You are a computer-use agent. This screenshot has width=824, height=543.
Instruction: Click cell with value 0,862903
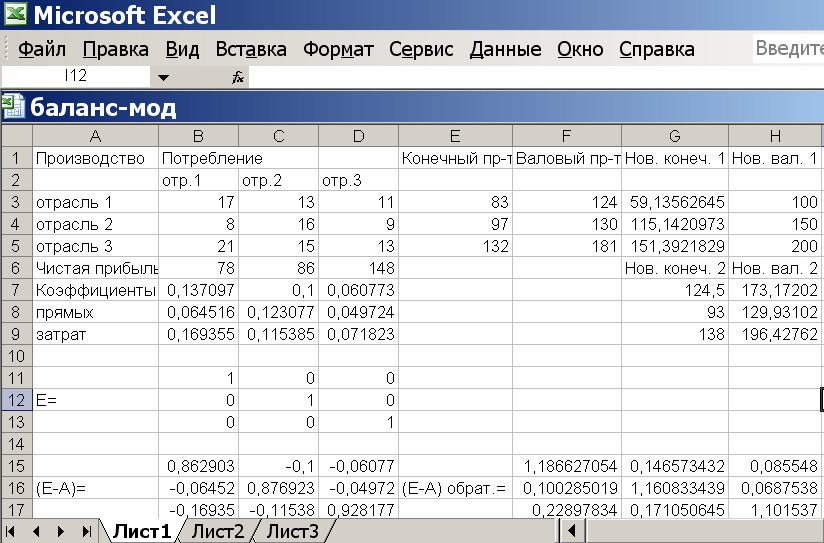198,466
